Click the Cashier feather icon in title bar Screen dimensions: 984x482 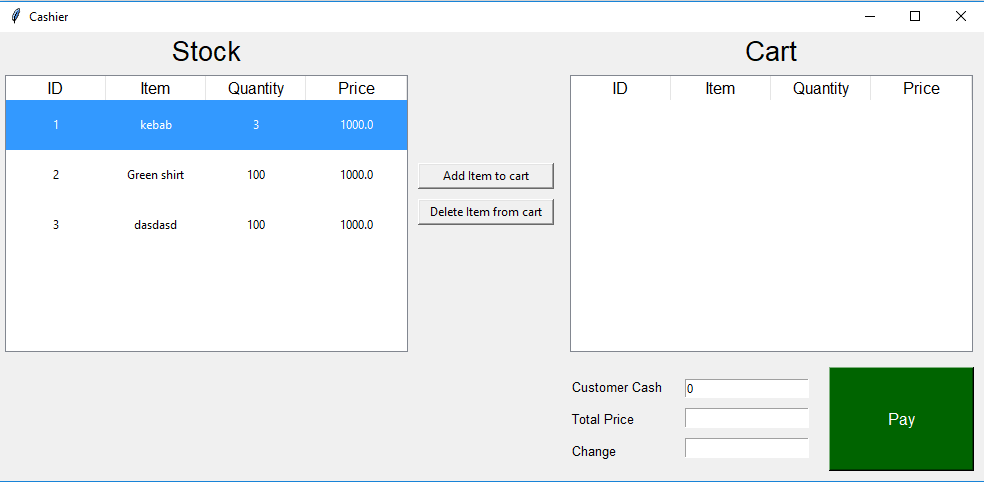point(15,16)
